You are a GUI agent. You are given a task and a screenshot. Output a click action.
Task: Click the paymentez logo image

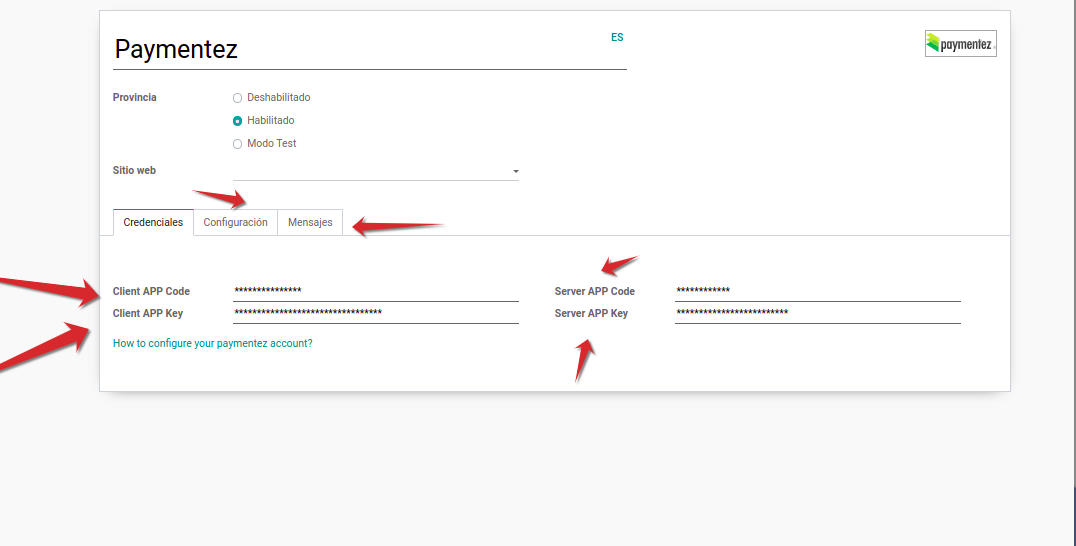960,43
